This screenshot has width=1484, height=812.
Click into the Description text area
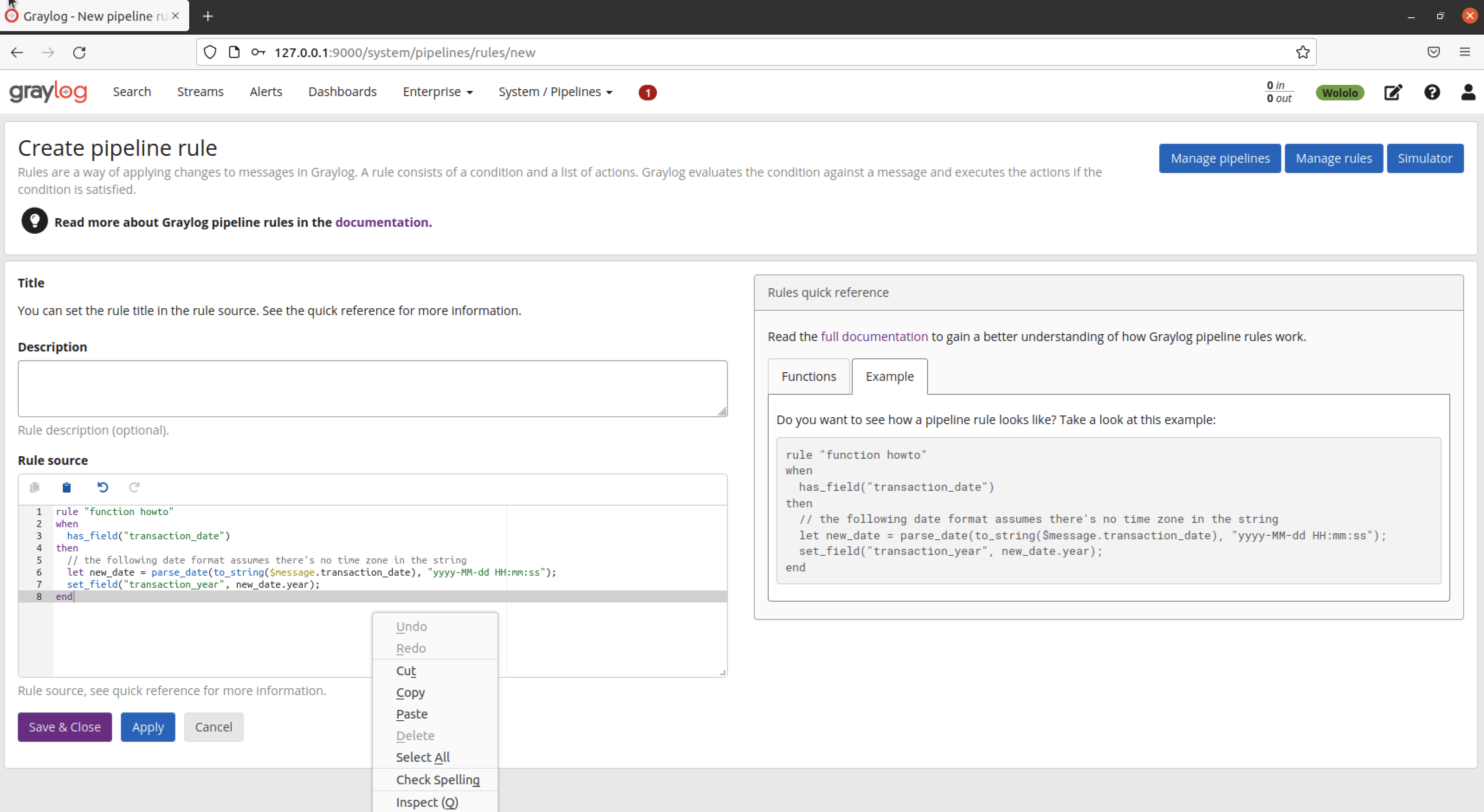(x=372, y=388)
